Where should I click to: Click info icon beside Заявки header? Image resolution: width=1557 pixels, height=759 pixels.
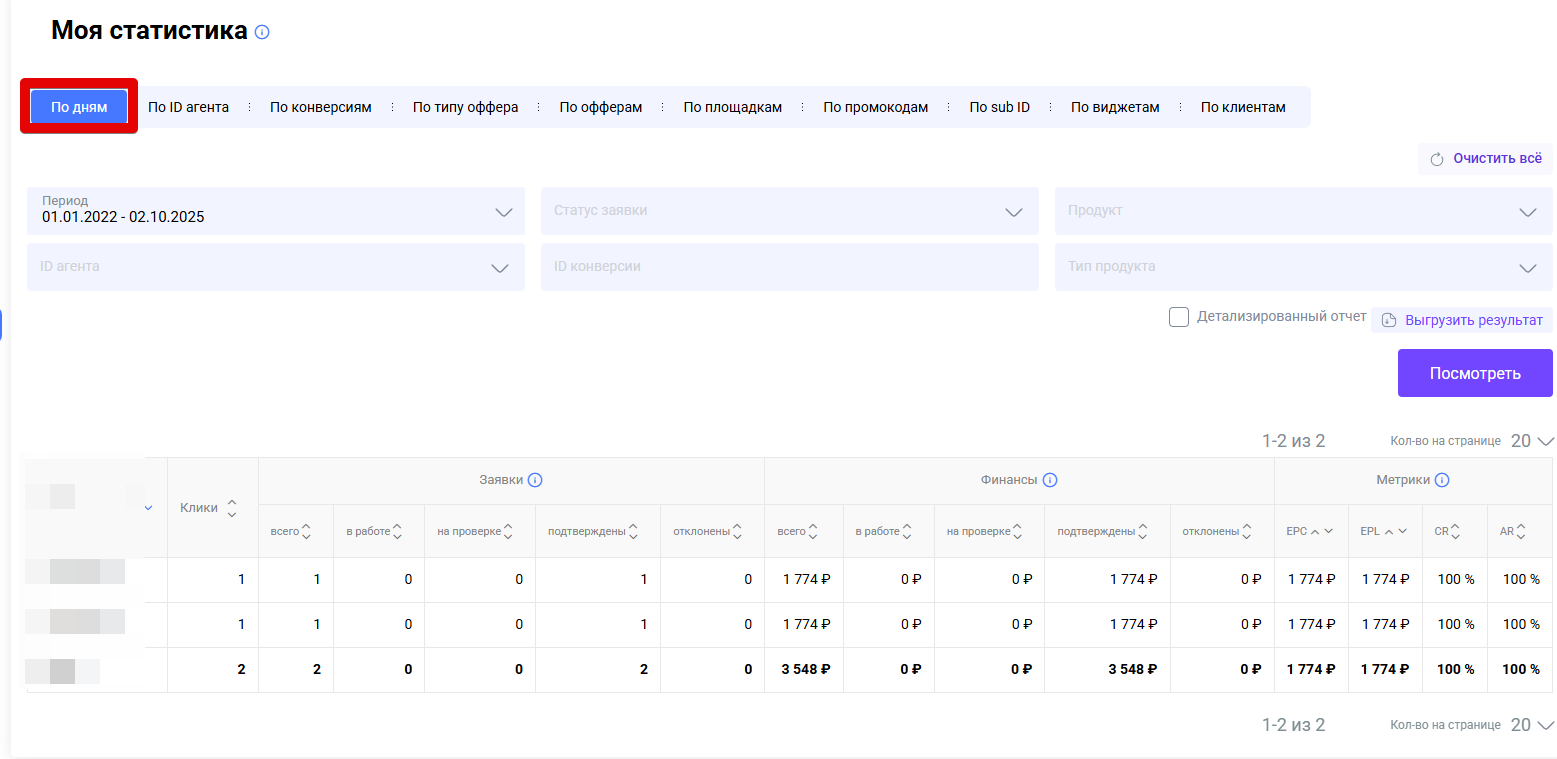(x=535, y=480)
